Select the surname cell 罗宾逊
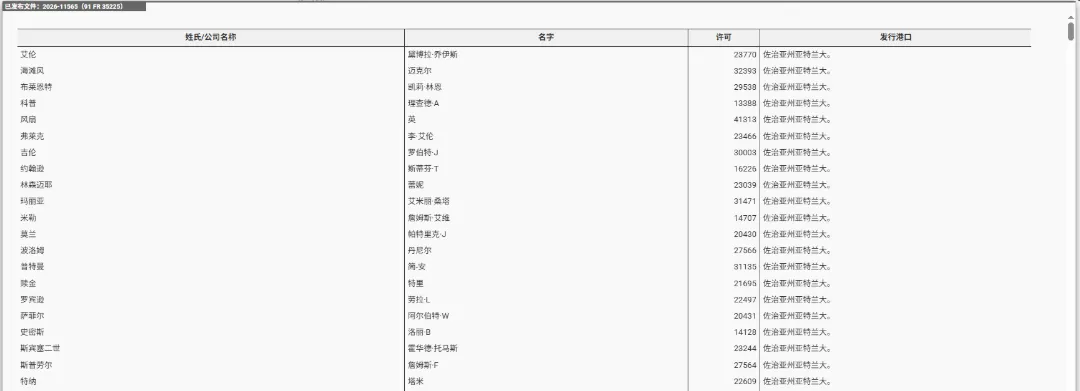This screenshot has width=1080, height=391. (x=32, y=299)
